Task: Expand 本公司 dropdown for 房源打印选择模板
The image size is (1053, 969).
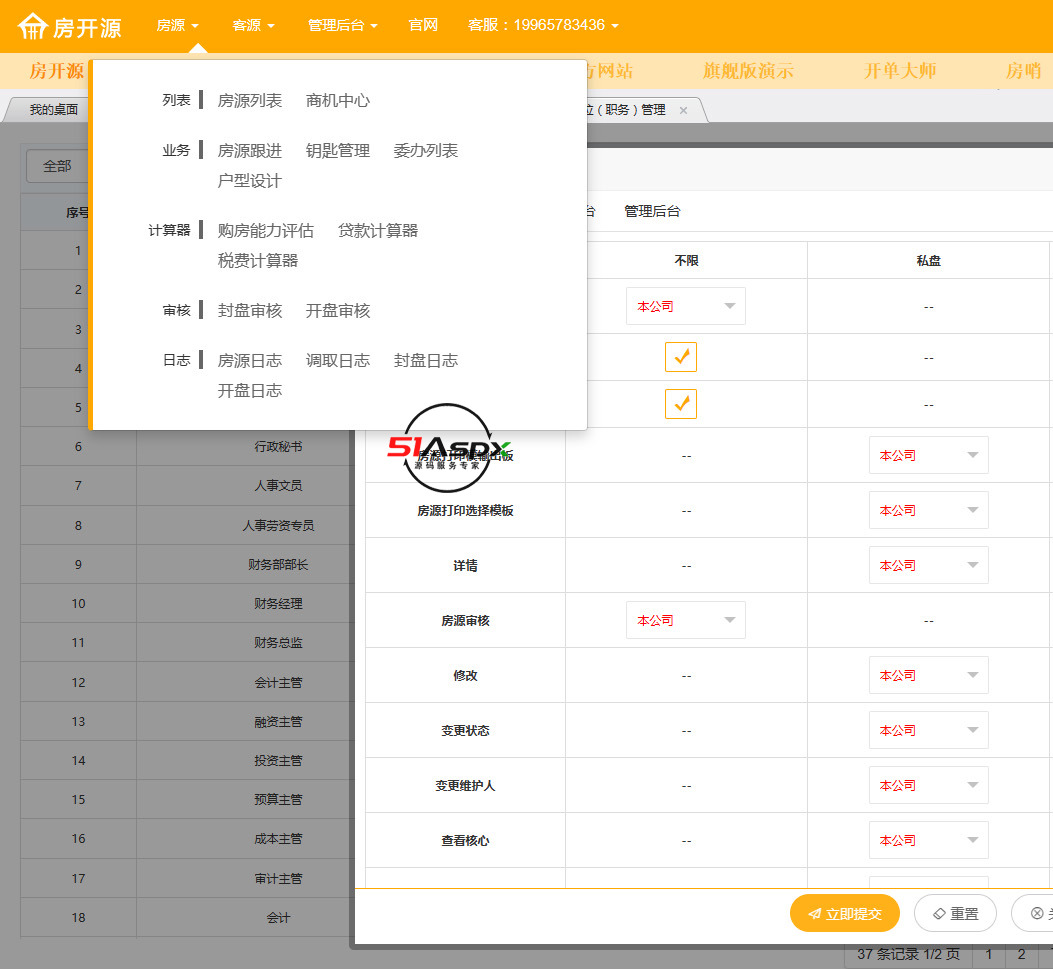Action: [929, 511]
